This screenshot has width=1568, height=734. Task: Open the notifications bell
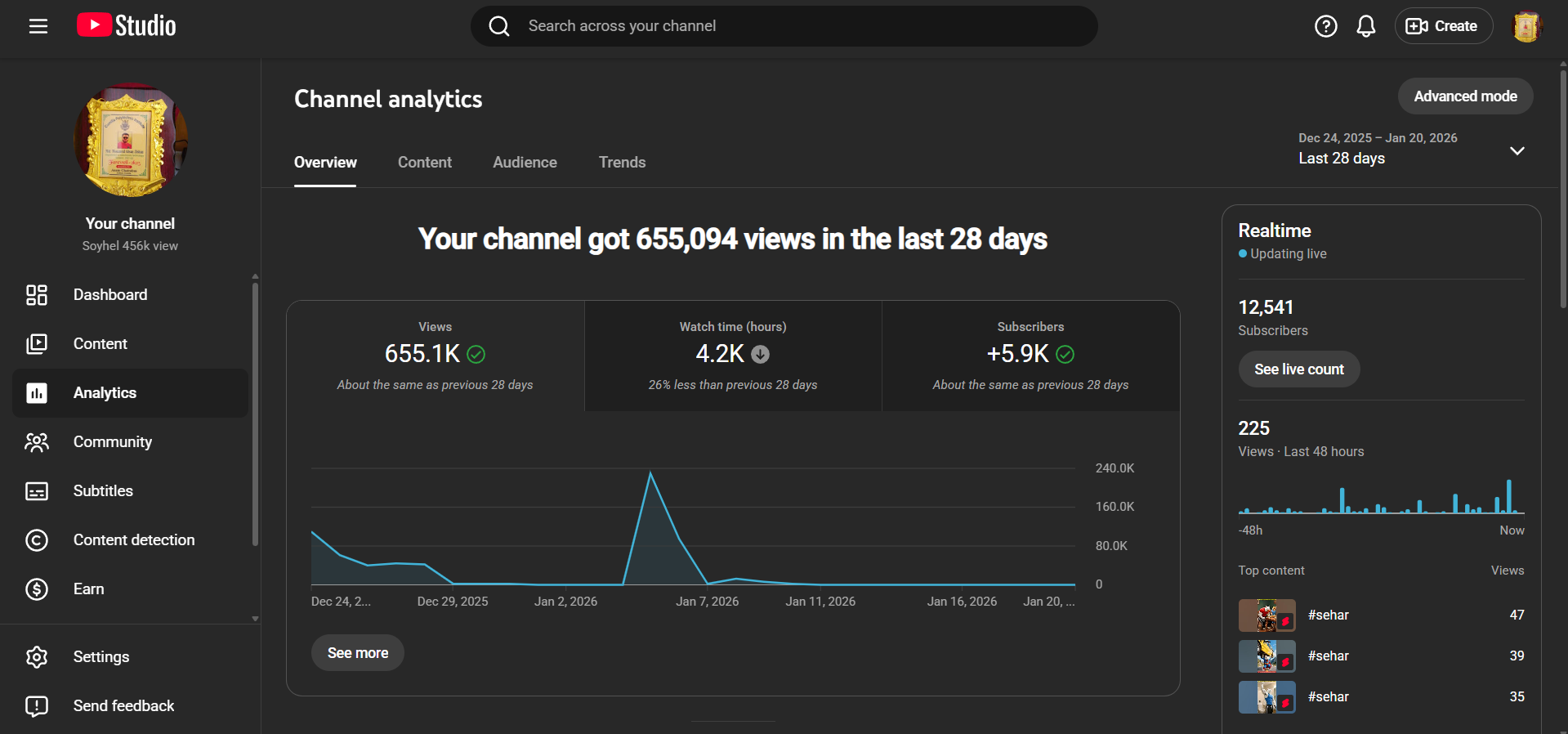1365,26
